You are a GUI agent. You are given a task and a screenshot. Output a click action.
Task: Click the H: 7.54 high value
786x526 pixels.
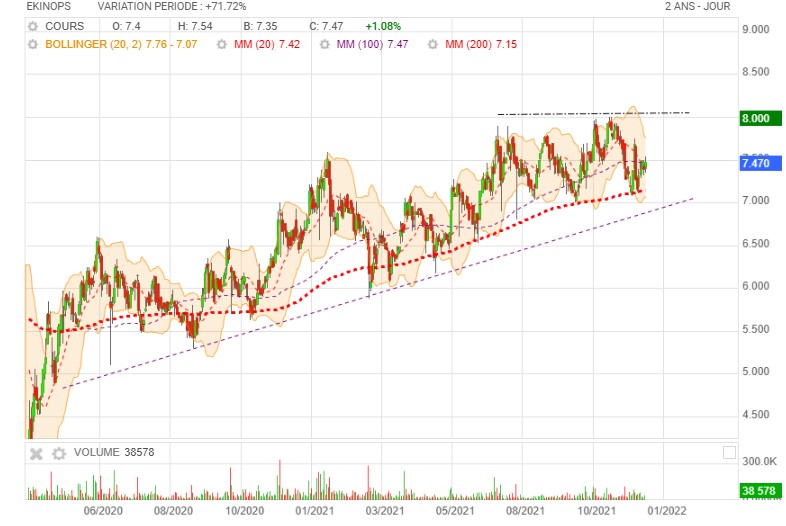195,26
